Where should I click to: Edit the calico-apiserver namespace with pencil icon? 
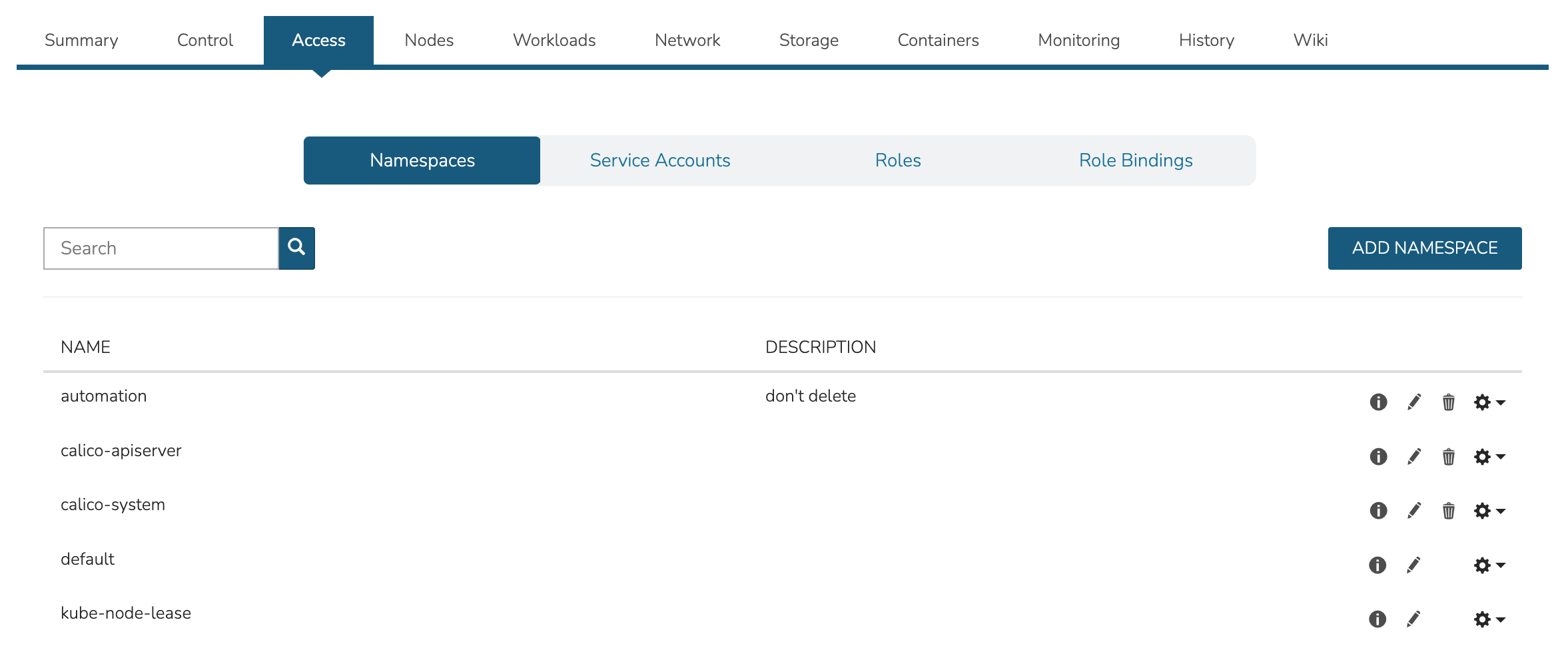(1413, 457)
